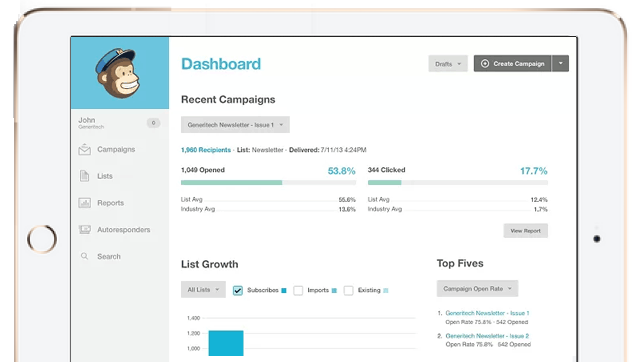
Task: Expand the arrow beside Create Campaign
Action: (x=560, y=64)
